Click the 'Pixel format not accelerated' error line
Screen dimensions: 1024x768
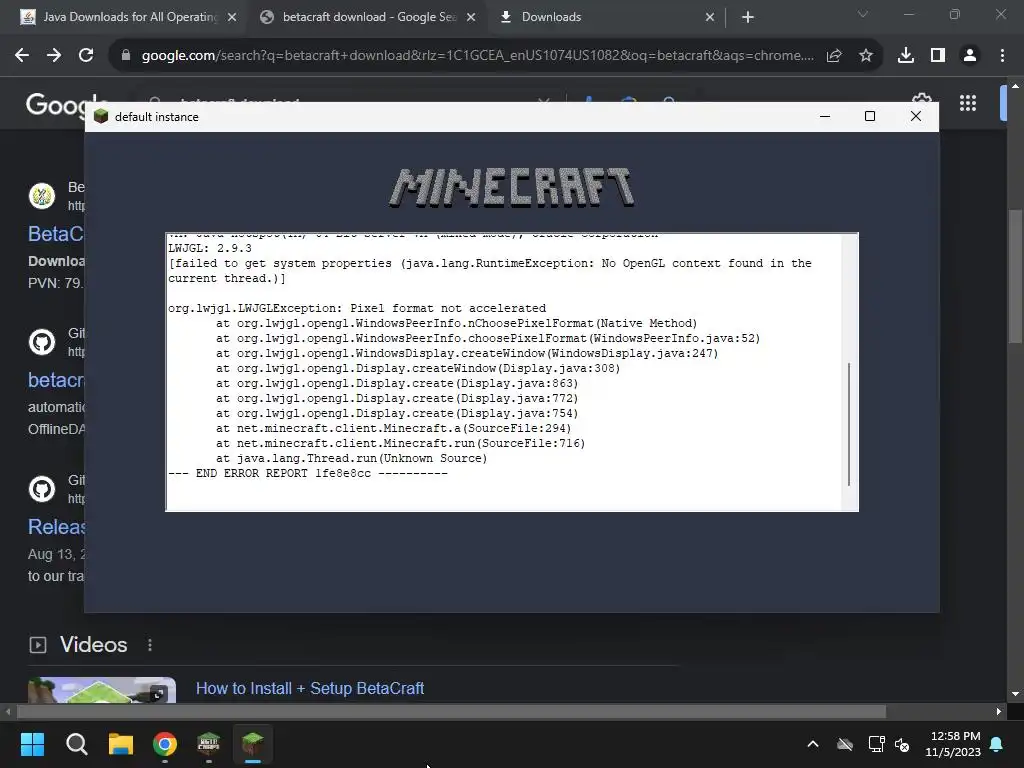point(357,308)
